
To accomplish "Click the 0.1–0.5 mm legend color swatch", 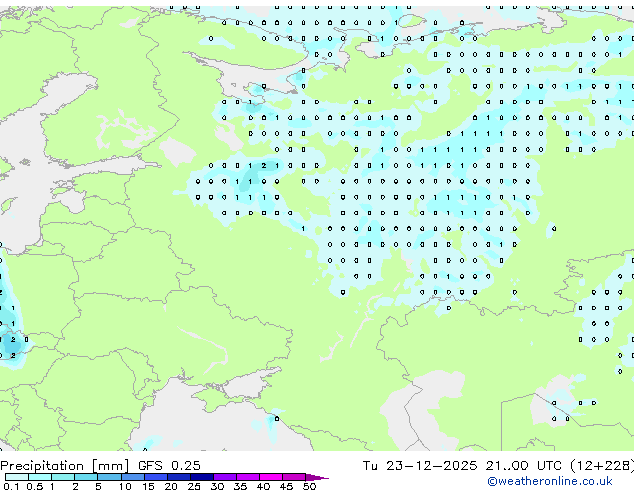I will [x=17, y=477].
